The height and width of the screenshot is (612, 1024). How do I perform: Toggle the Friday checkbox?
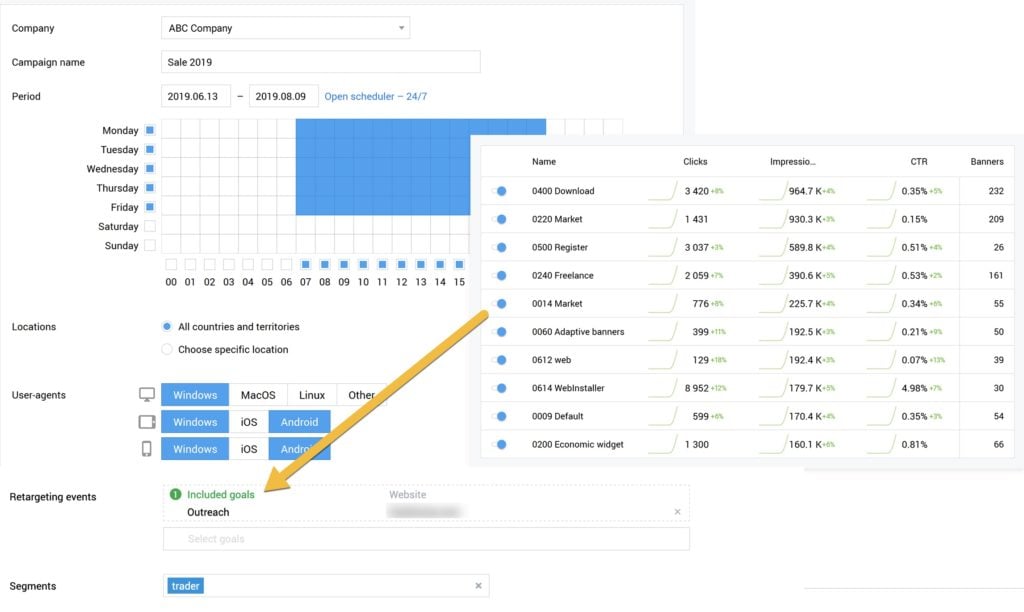150,207
